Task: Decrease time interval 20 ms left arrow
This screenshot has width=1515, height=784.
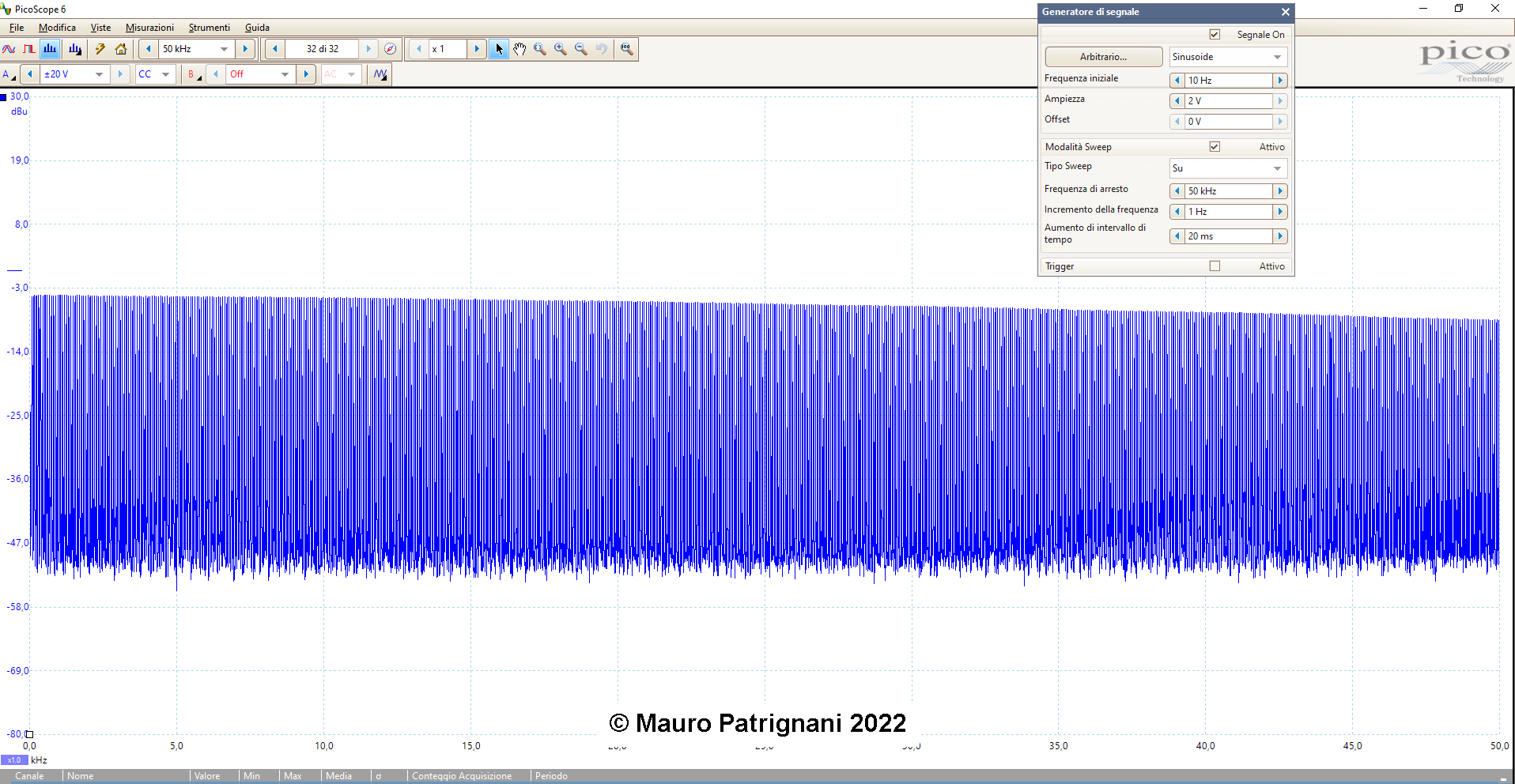Action: [1177, 236]
